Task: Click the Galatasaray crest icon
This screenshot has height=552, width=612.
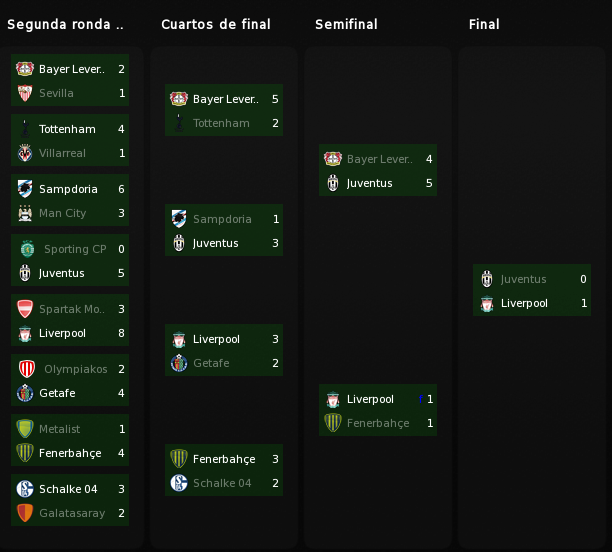Action: [x=25, y=513]
